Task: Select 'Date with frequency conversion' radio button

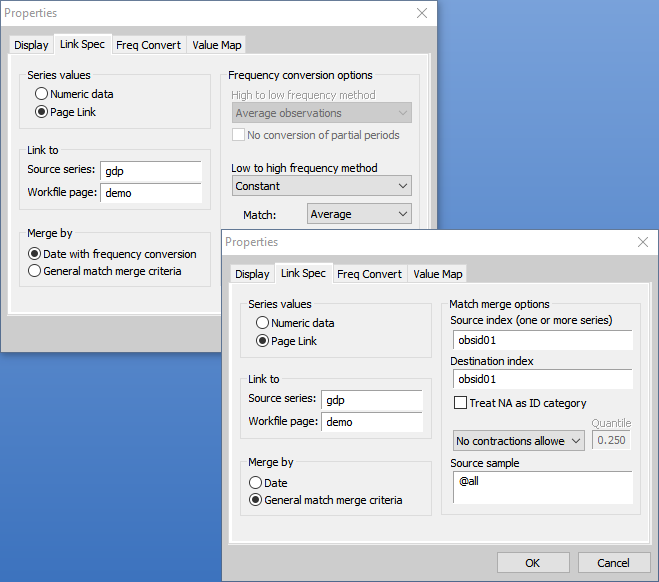Action: [x=35, y=254]
